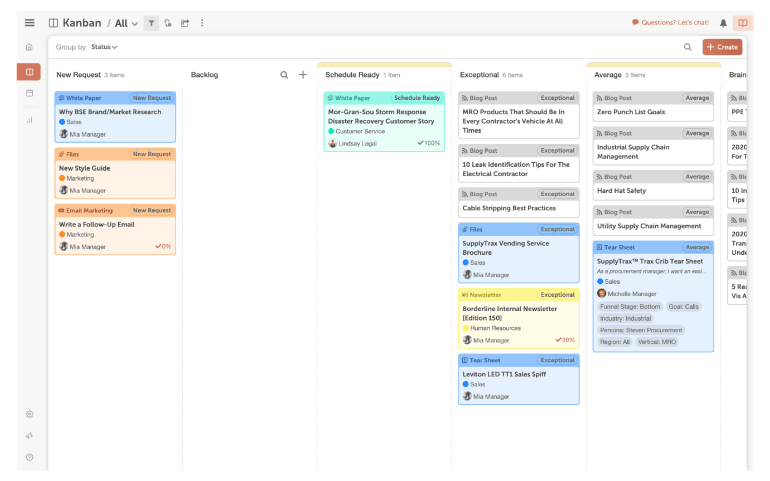Click the search magnifier beside Create
This screenshot has width=770, height=481.
pyautogui.click(x=688, y=47)
